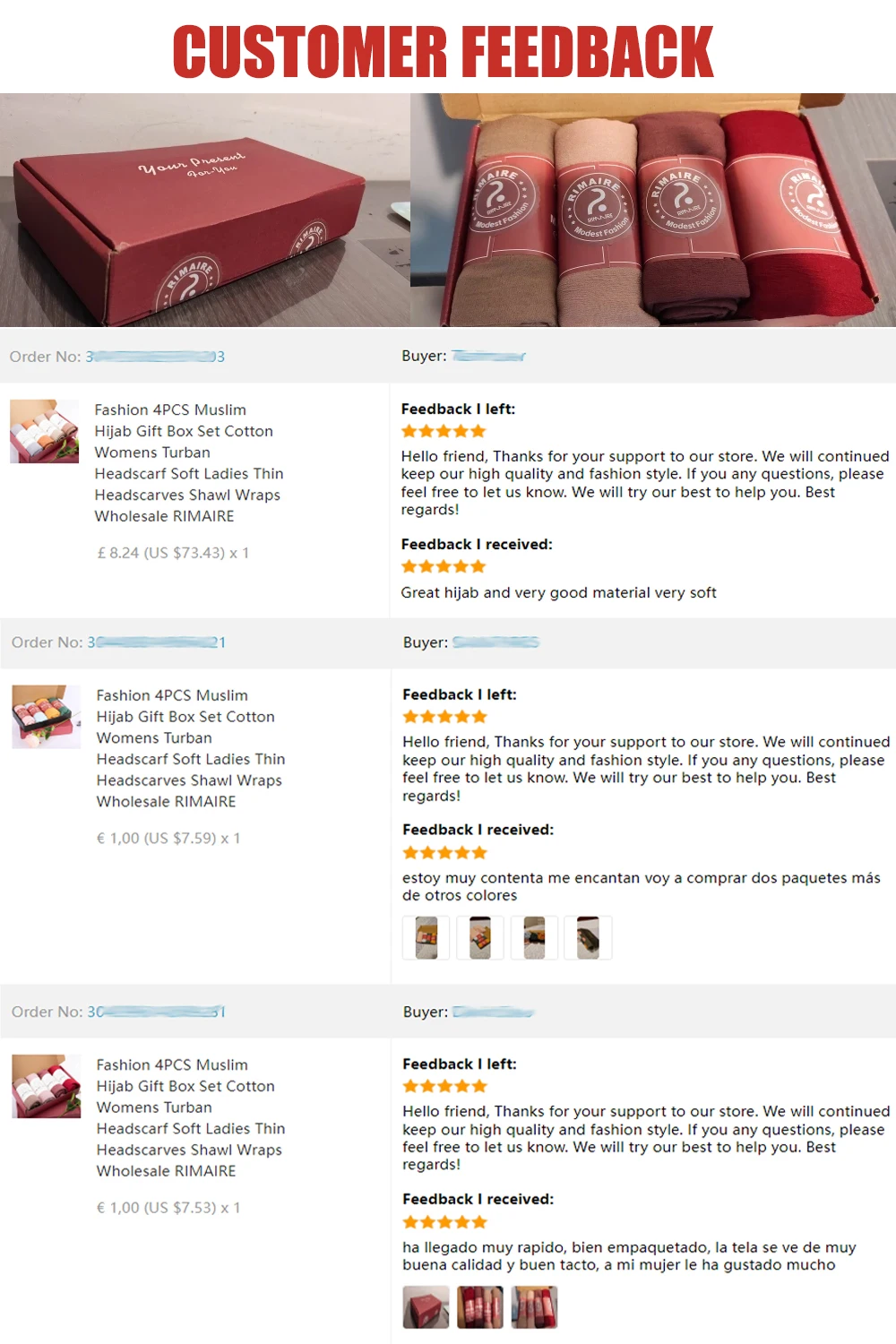This screenshot has height=1344, width=896.
Task: Open the third order's hijab product thumbnail
Action: tap(47, 1086)
